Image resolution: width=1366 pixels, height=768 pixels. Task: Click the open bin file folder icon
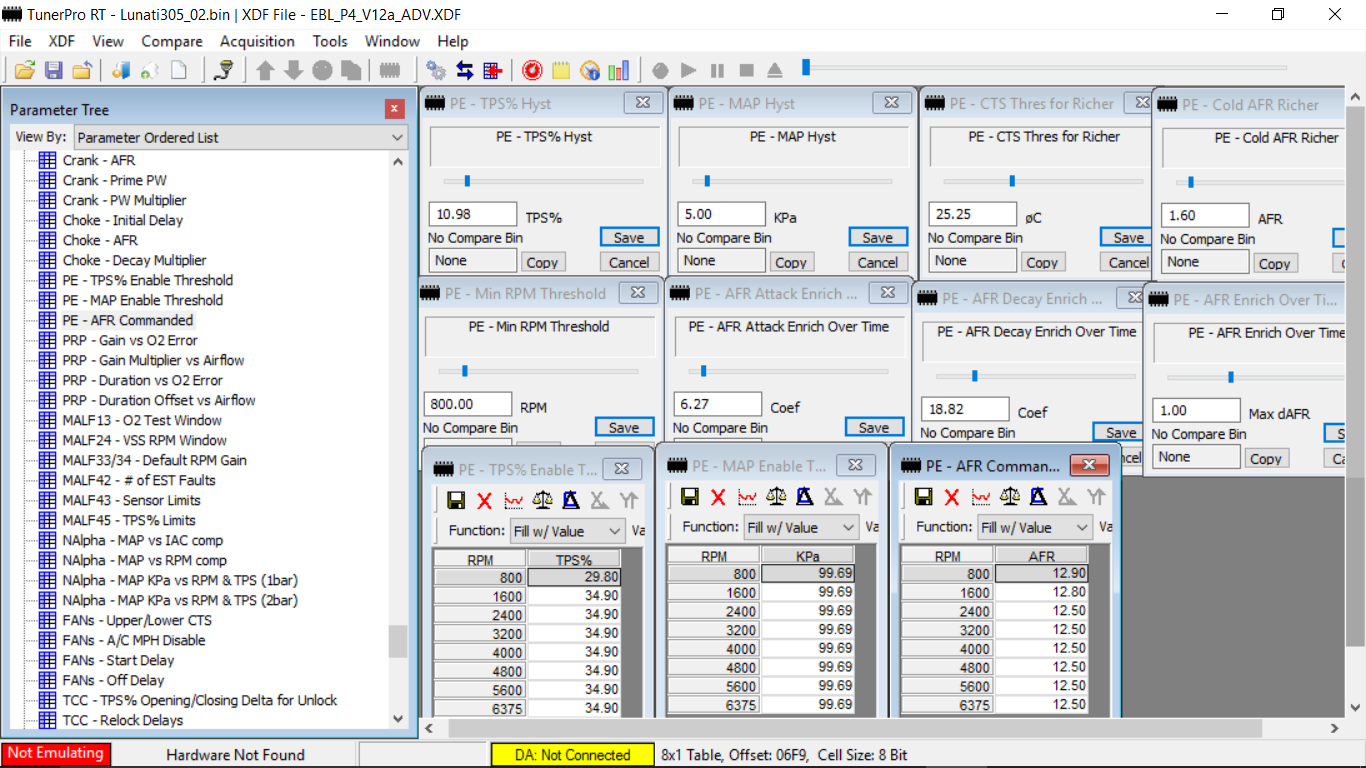coord(25,70)
